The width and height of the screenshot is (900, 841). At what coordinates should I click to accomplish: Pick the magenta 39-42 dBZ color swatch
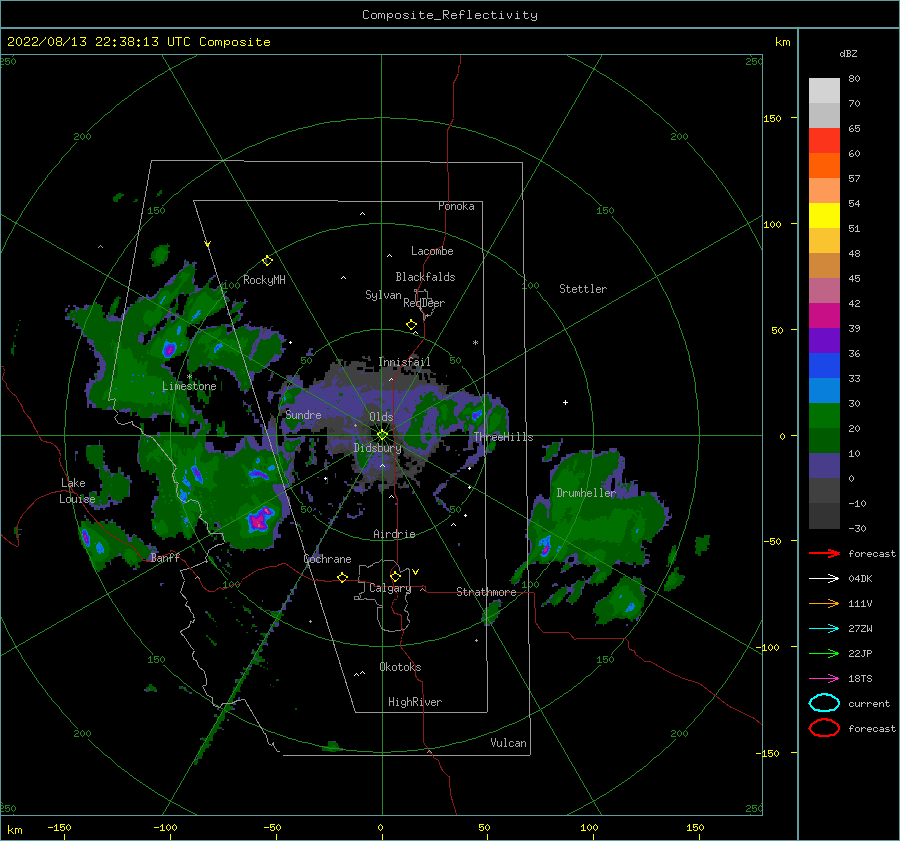point(824,316)
